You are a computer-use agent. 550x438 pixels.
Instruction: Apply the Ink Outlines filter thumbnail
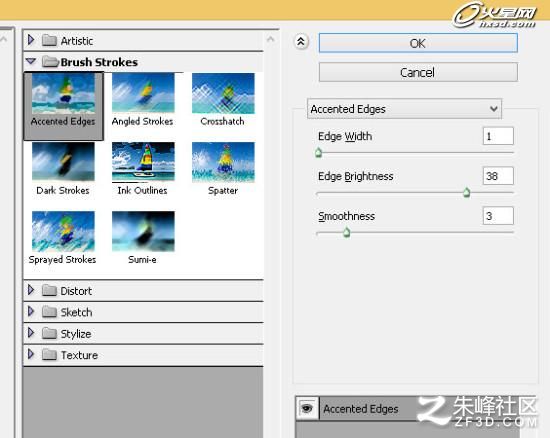point(143,162)
